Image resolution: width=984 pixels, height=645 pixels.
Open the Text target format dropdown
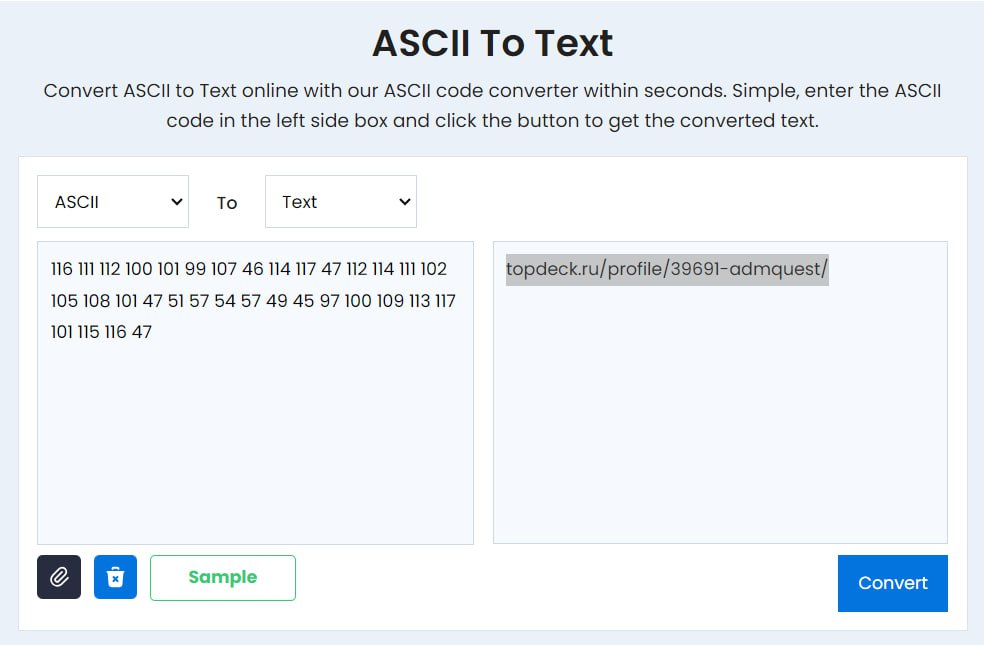point(340,202)
